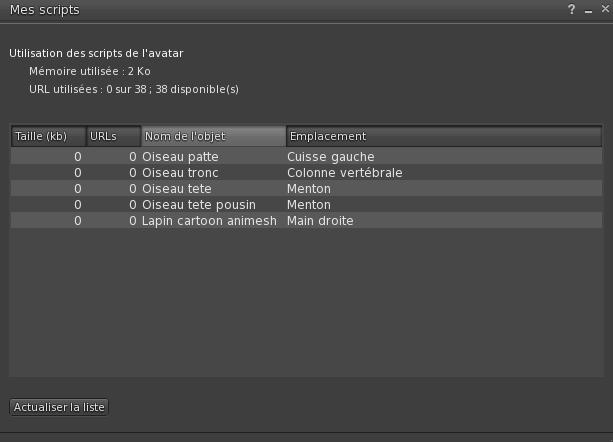
Task: Click Menton cell in Oiseau tete pousin row
Action: click(x=308, y=205)
